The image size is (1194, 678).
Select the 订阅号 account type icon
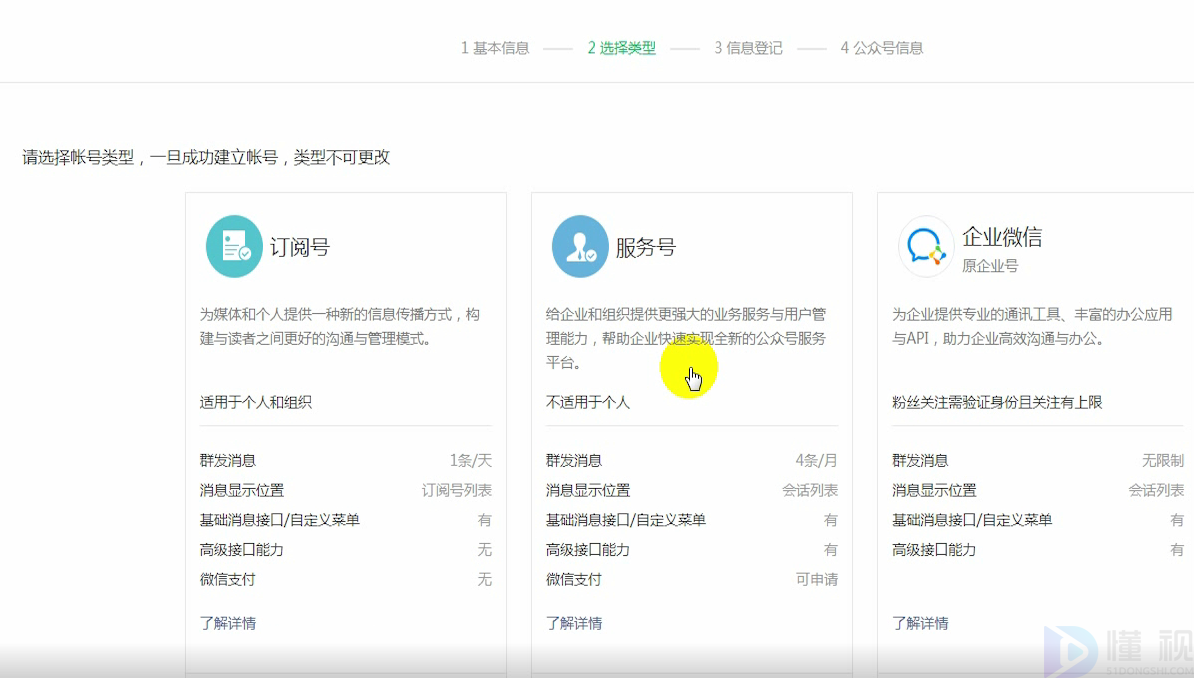(x=235, y=246)
